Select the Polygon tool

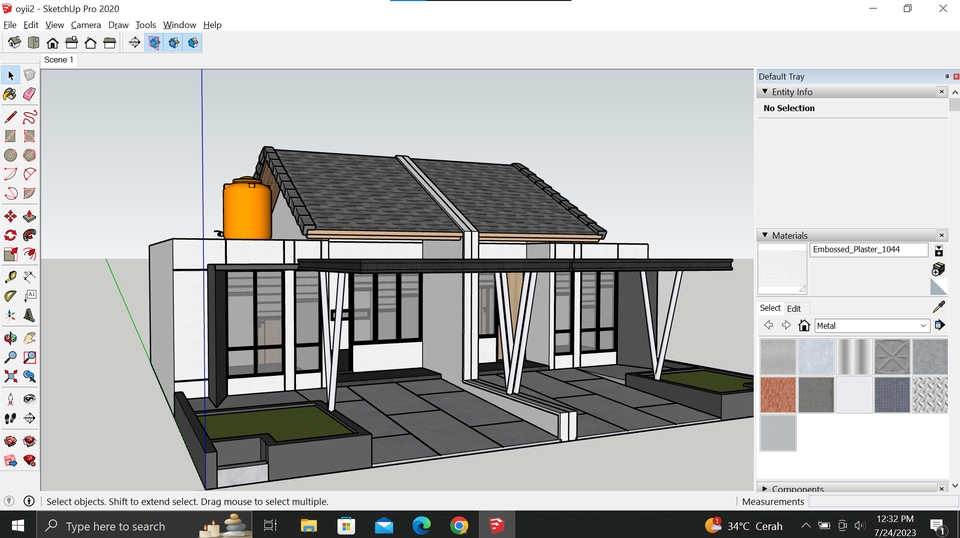click(29, 155)
